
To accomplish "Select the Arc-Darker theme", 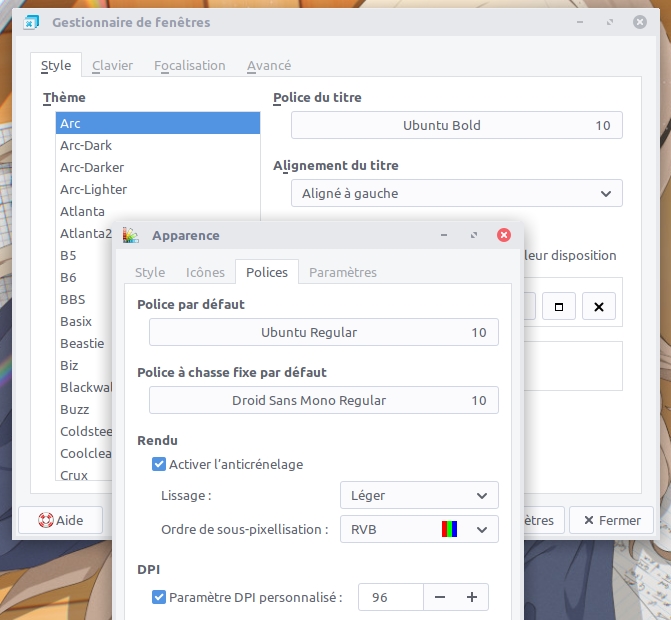I will click(158, 167).
